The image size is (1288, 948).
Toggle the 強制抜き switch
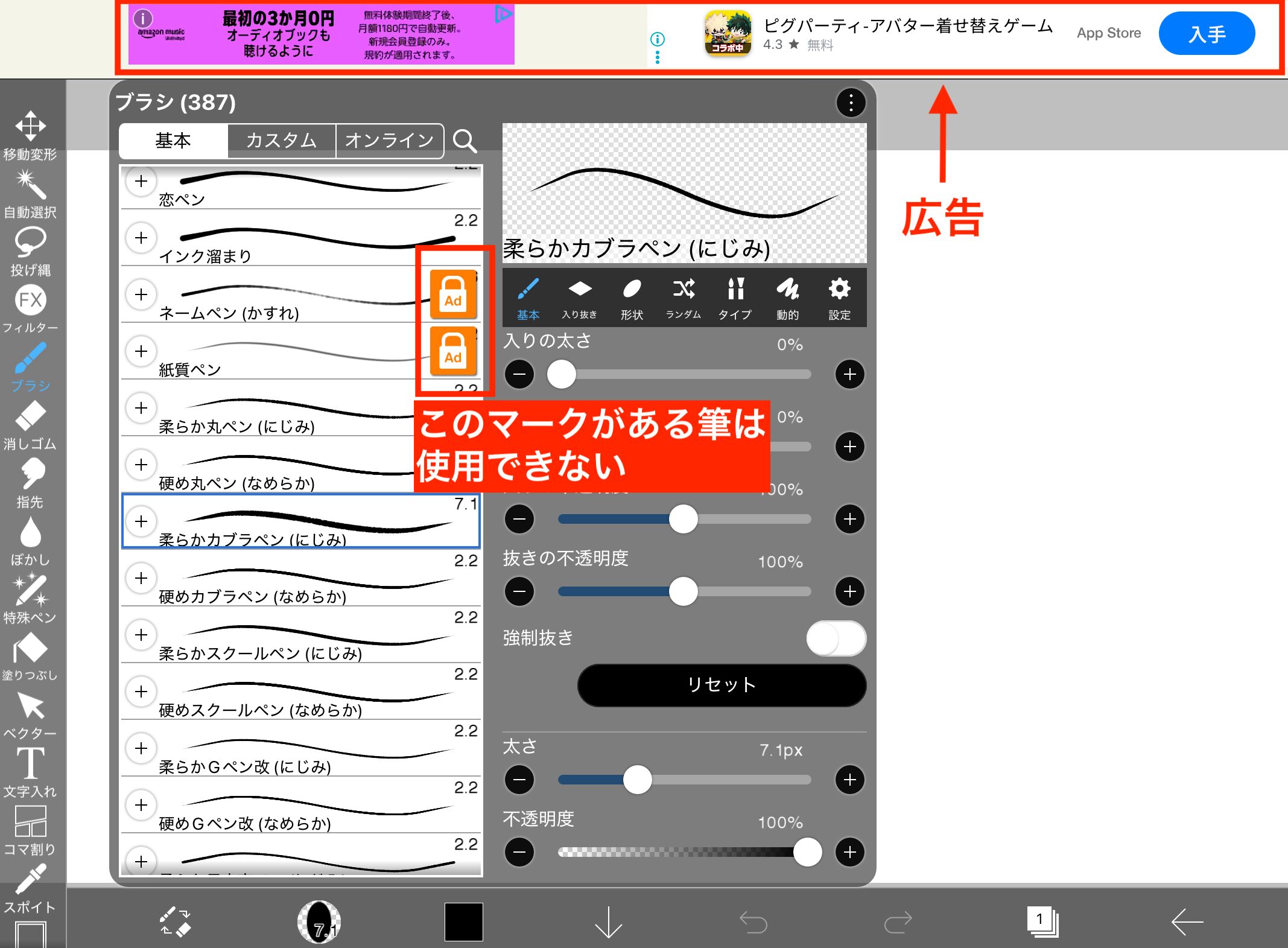(836, 638)
